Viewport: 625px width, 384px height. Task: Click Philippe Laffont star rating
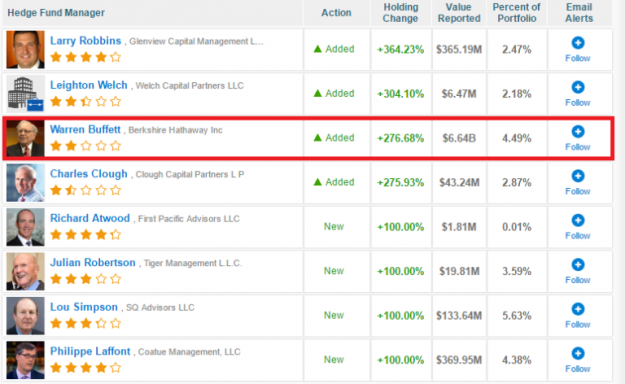[x=86, y=367]
